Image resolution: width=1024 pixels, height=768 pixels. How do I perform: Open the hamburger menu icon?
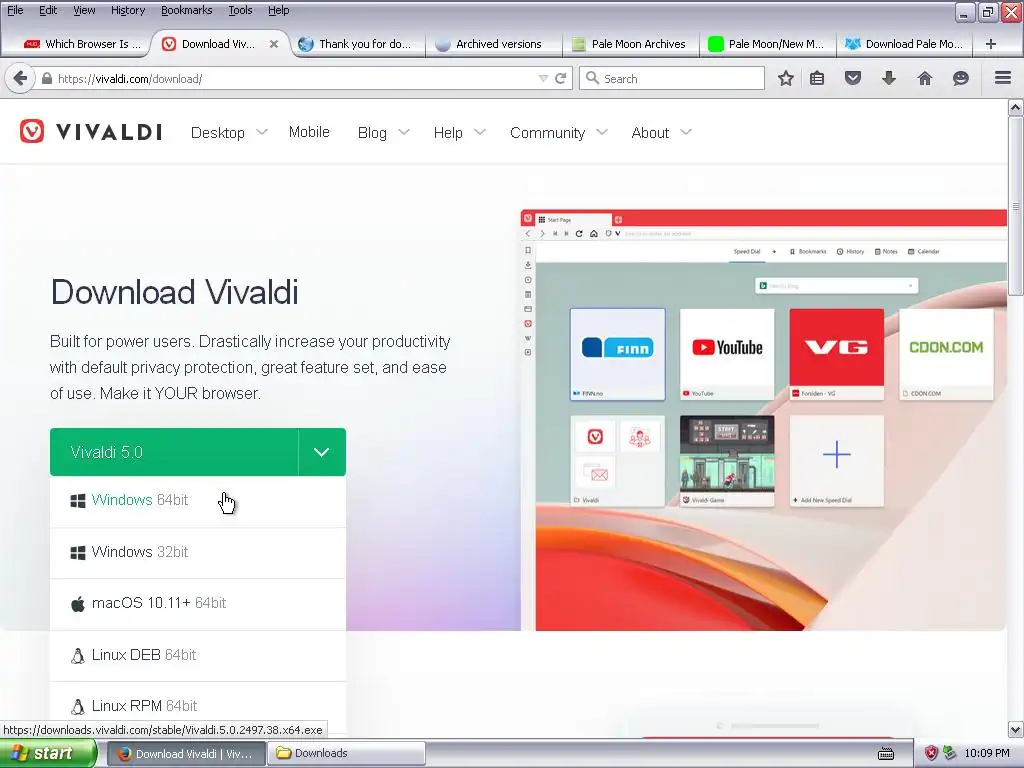[x=1003, y=78]
